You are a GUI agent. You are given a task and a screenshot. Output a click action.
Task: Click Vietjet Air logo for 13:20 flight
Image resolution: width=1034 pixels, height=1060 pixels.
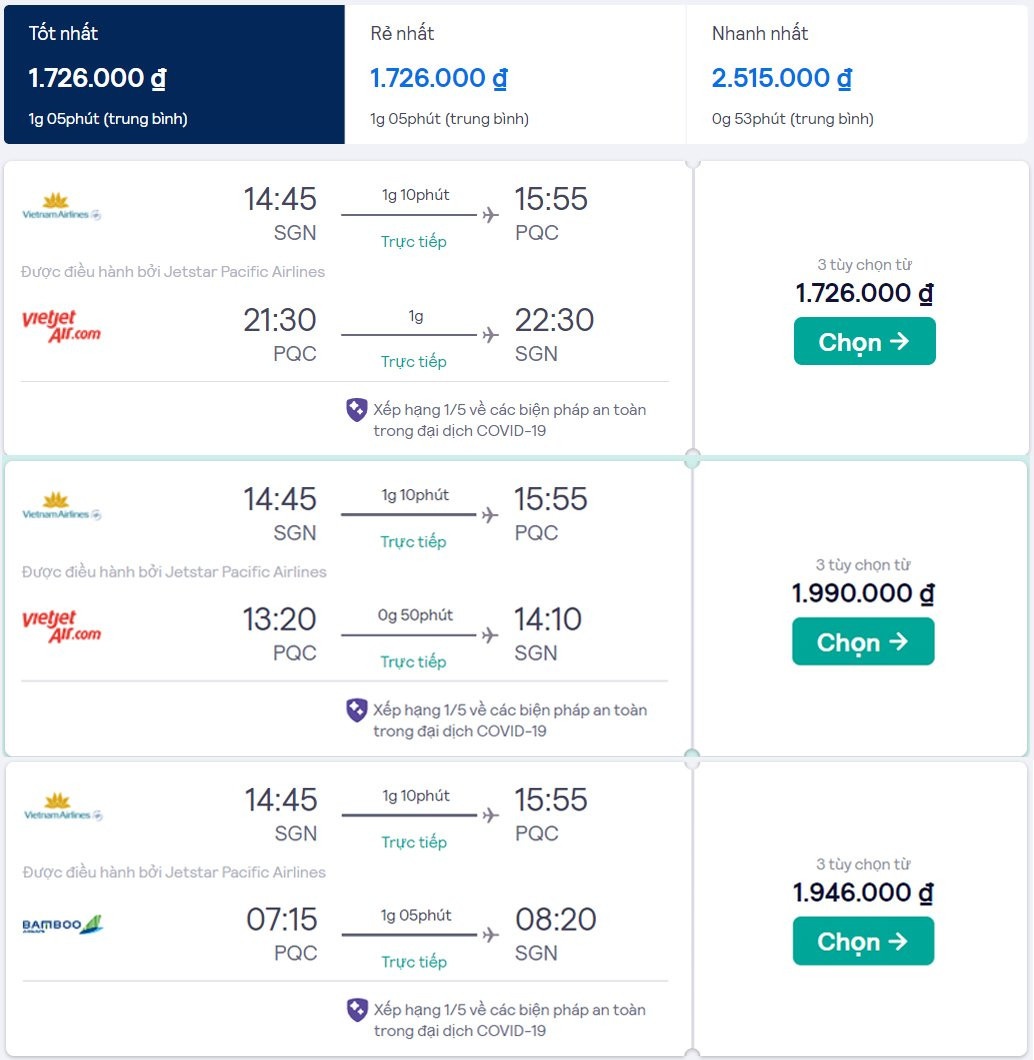pos(61,626)
